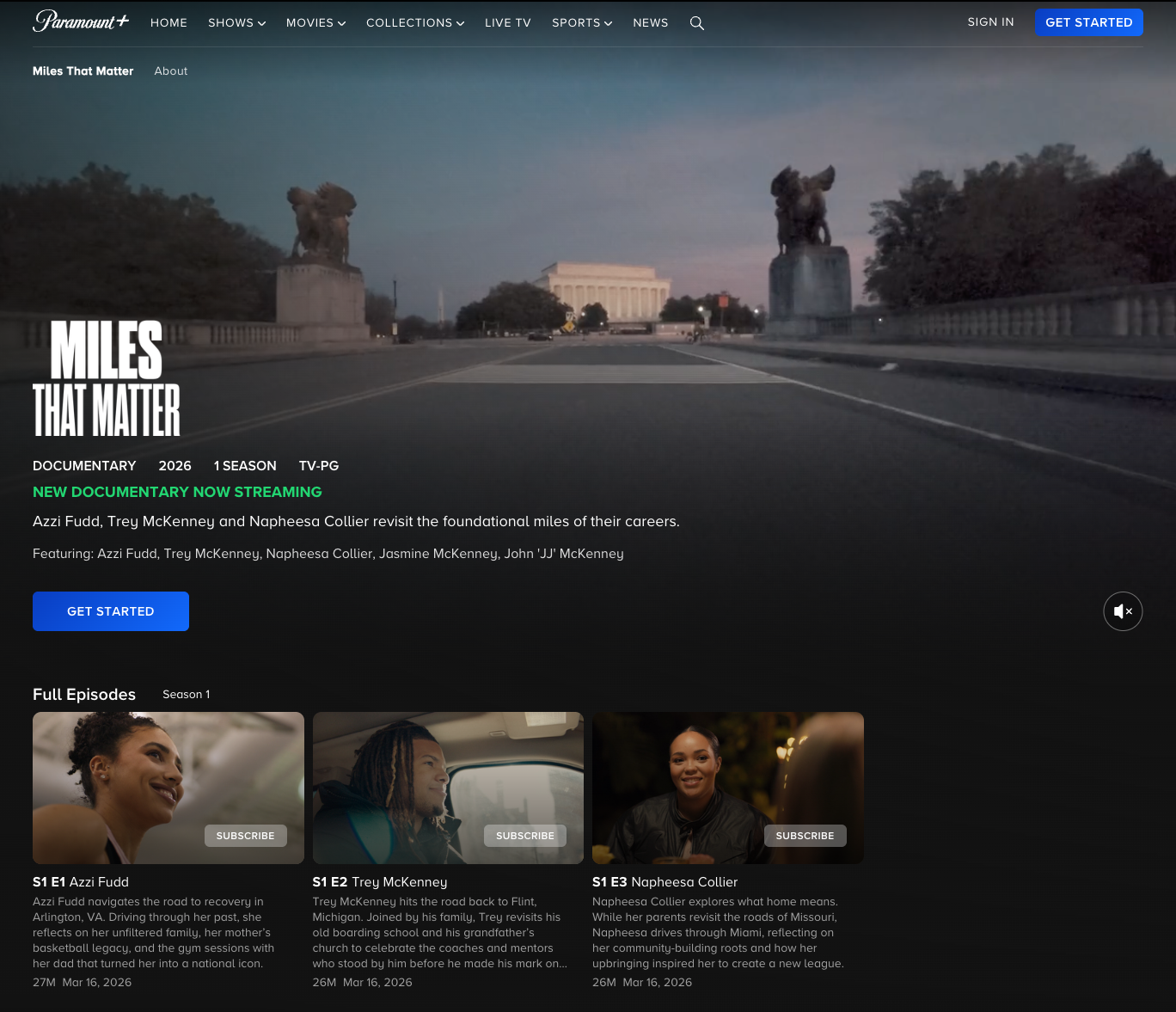The width and height of the screenshot is (1176, 1012).
Task: Click the show synopsis sentence about foundational miles
Action: pyautogui.click(x=356, y=522)
